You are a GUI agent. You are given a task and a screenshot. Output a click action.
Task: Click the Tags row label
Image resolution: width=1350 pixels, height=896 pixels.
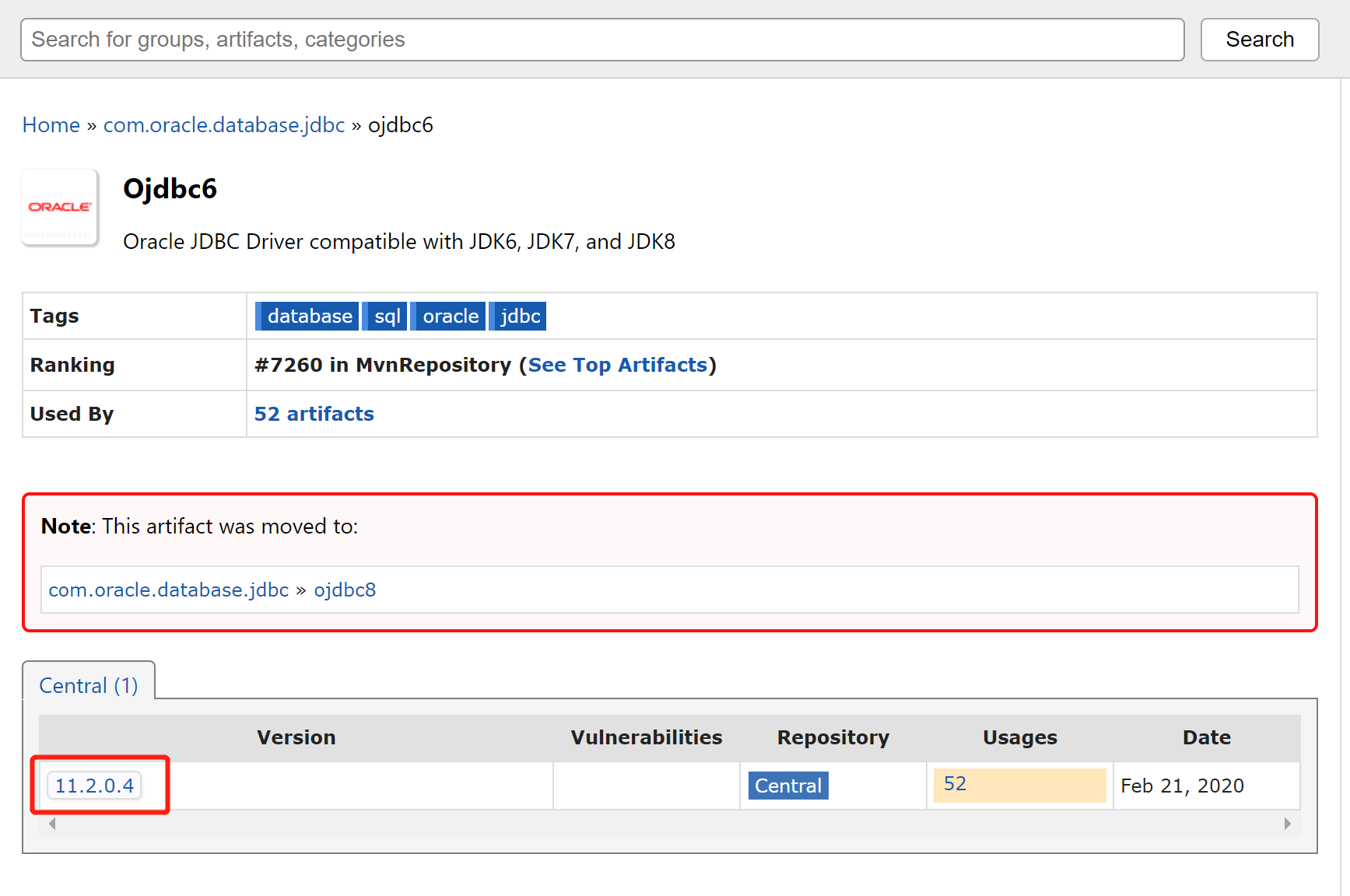click(54, 317)
